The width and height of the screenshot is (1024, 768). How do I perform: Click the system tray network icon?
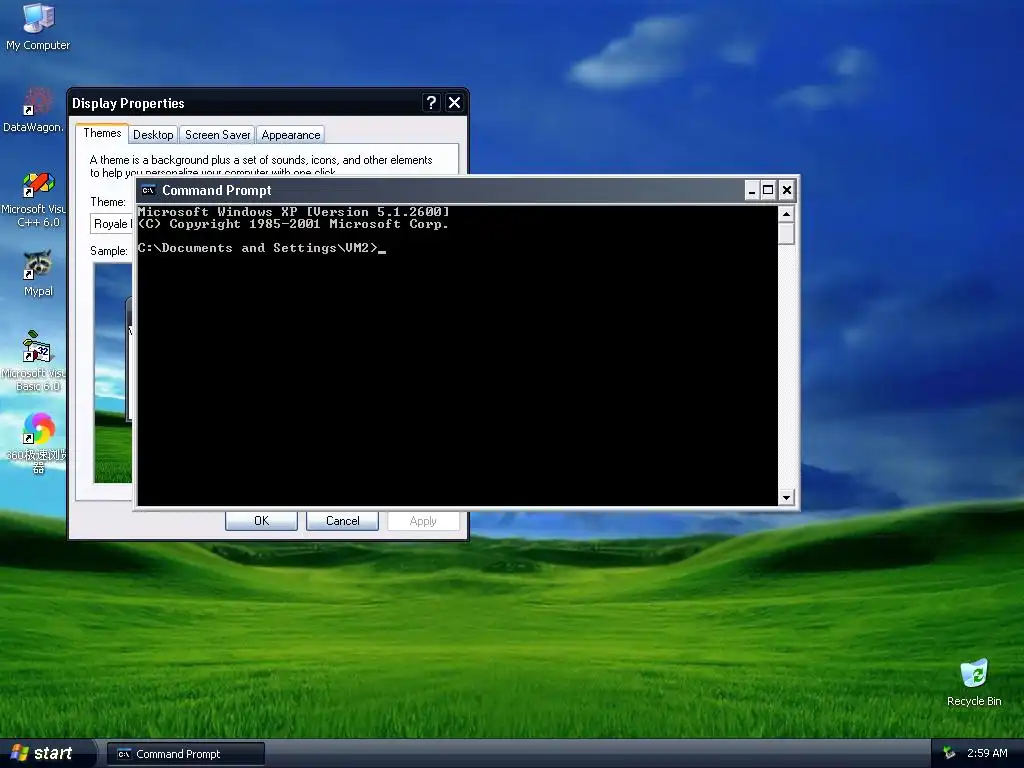coord(950,753)
